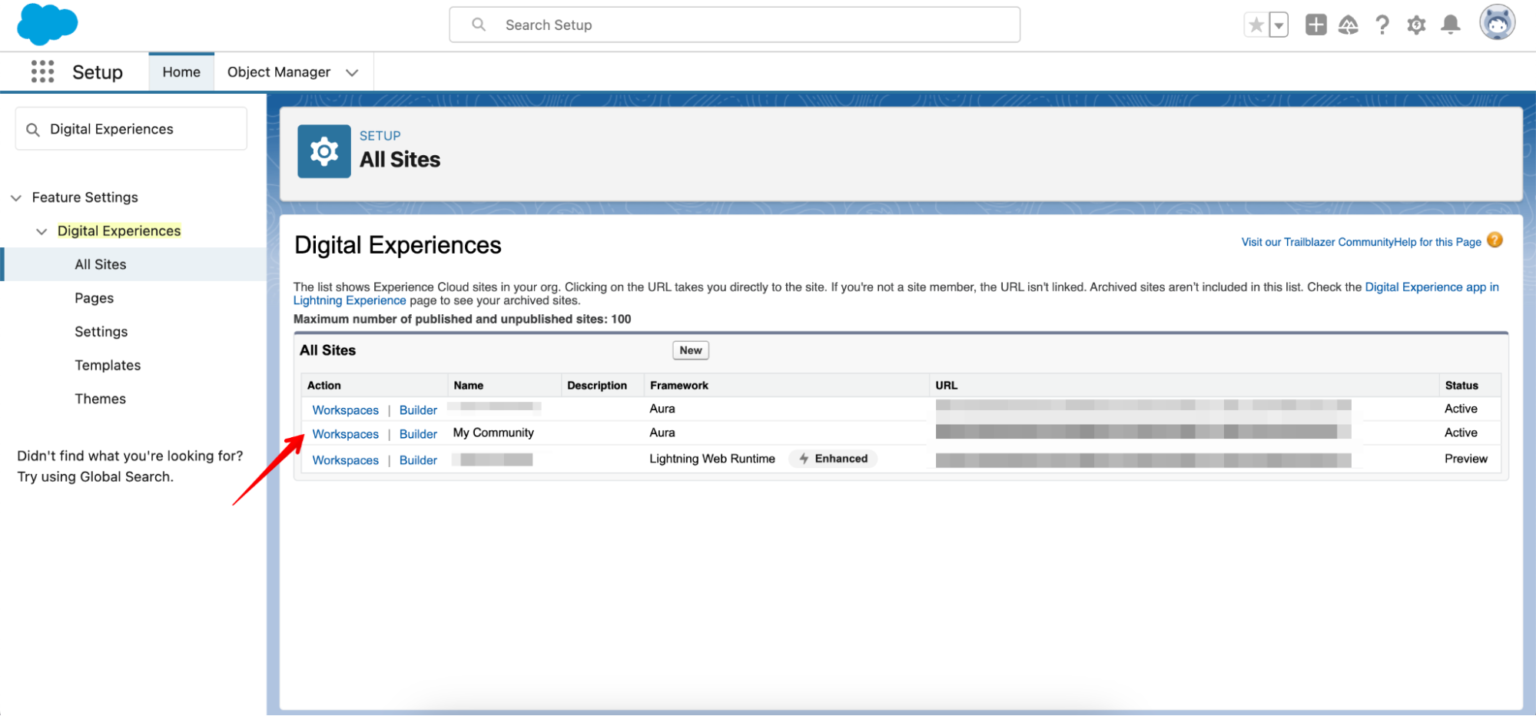
Task: Open the favorites list dropdown arrow
Action: point(1279,25)
